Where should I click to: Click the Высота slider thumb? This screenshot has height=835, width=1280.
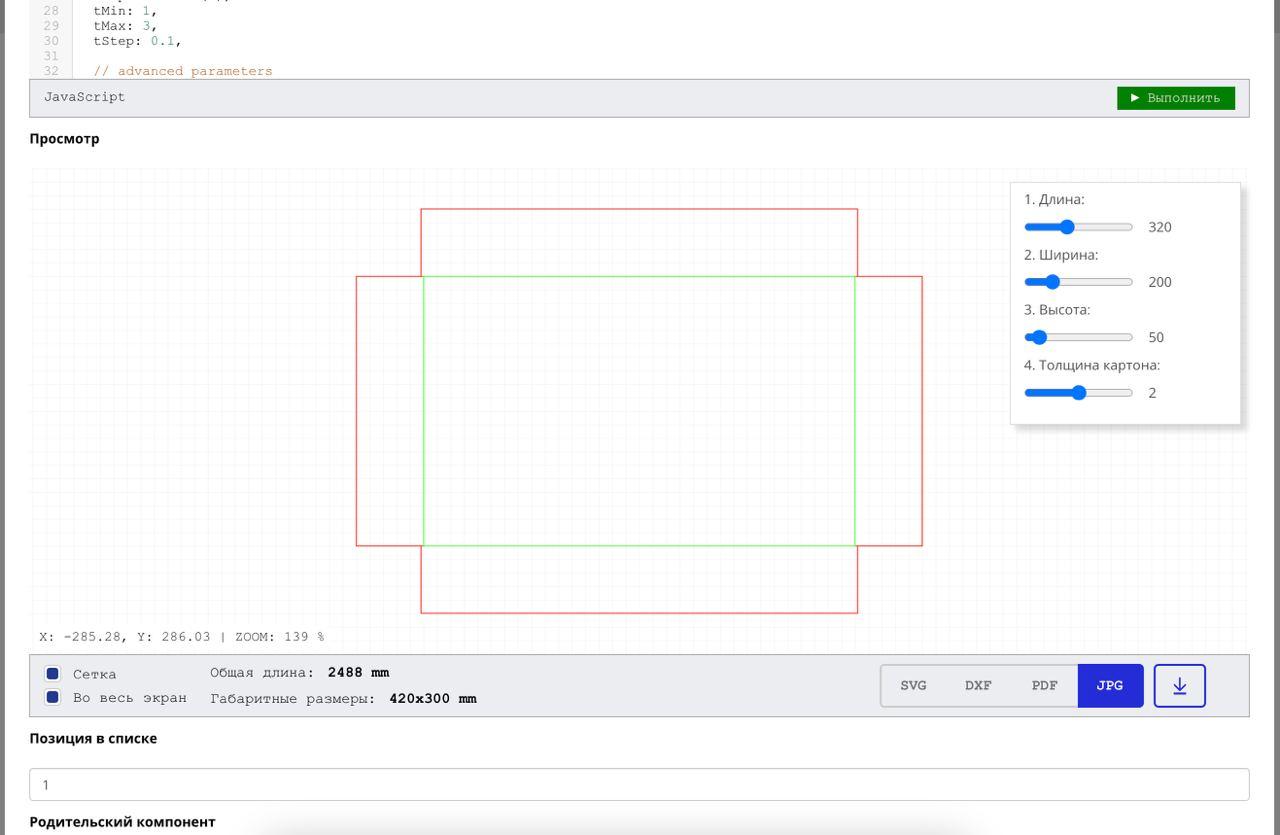click(1039, 337)
